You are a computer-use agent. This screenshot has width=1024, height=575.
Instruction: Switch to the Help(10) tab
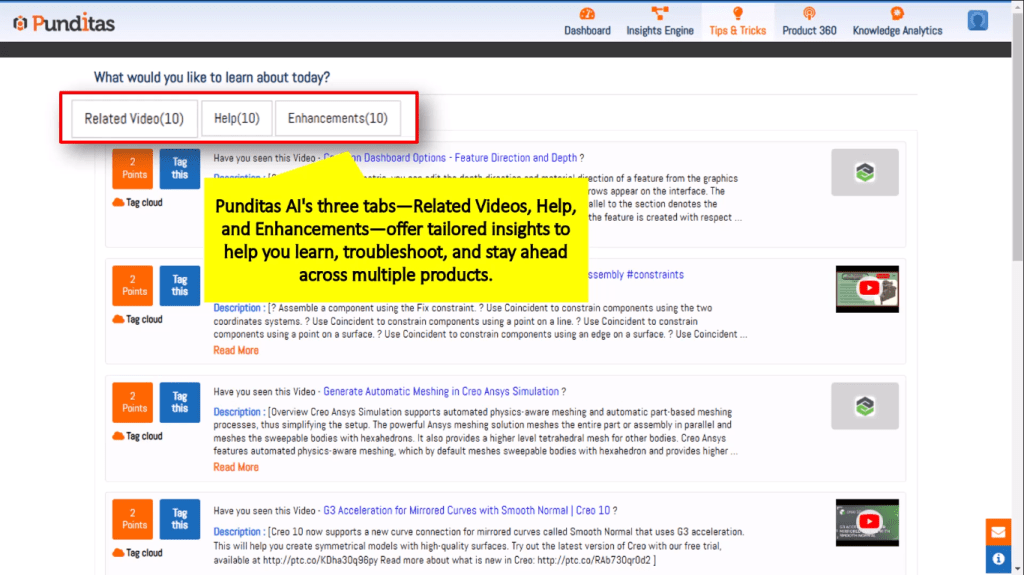point(237,118)
